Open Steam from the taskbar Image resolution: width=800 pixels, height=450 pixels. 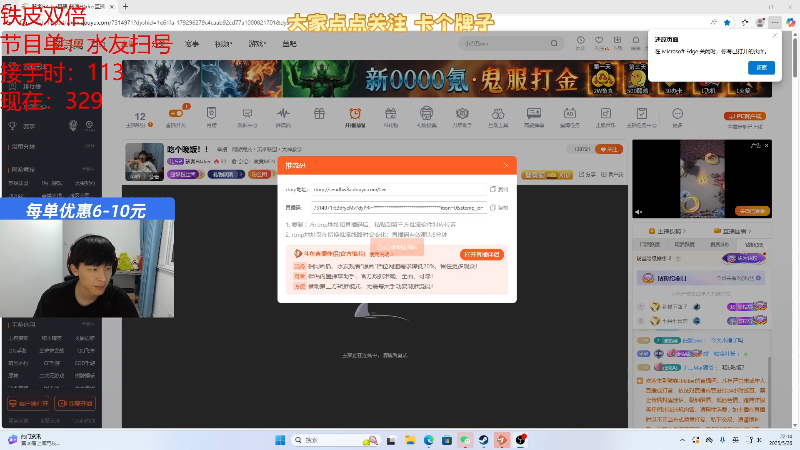click(x=483, y=440)
